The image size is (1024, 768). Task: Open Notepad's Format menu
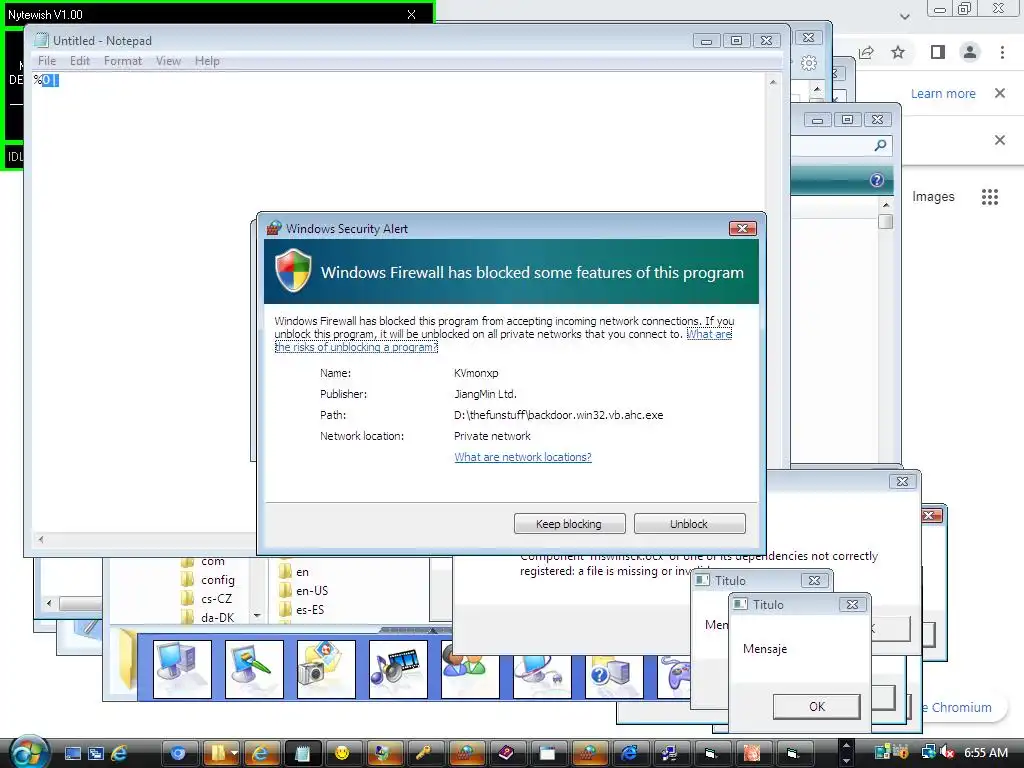pos(123,61)
